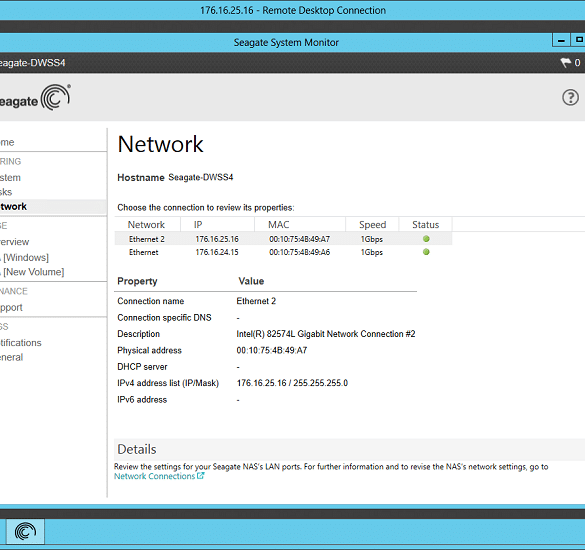Click 1Gbps speed in Ethernet 2 row
Viewport: 585px width, 550px height.
(x=372, y=239)
